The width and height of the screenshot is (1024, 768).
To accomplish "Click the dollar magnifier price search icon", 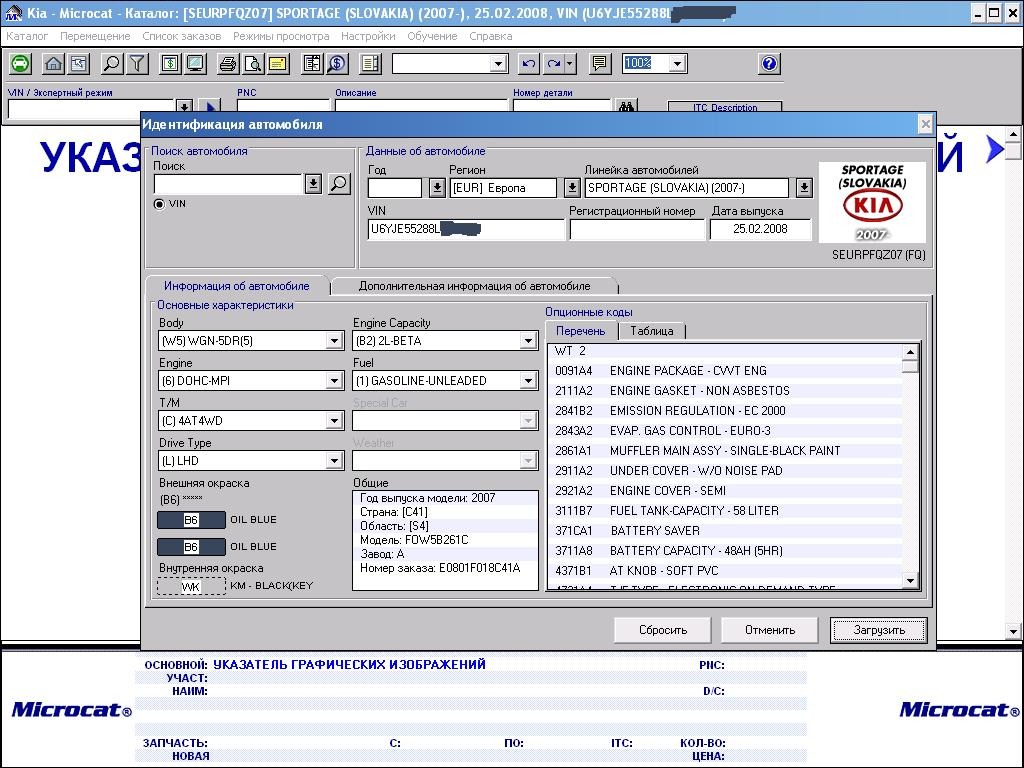I will pyautogui.click(x=338, y=63).
